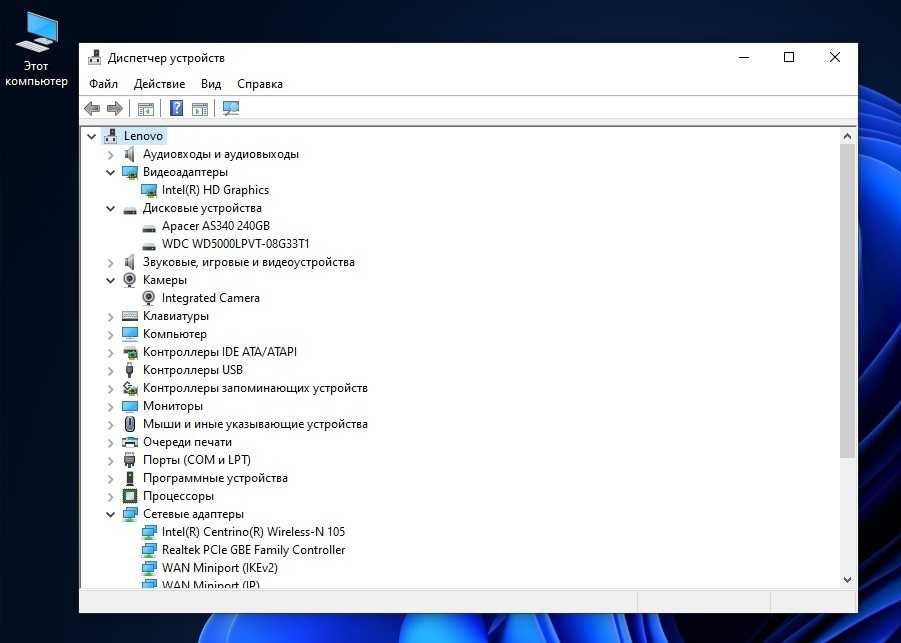Expand the Клавиатуры category
901x643 pixels.
[x=110, y=317]
